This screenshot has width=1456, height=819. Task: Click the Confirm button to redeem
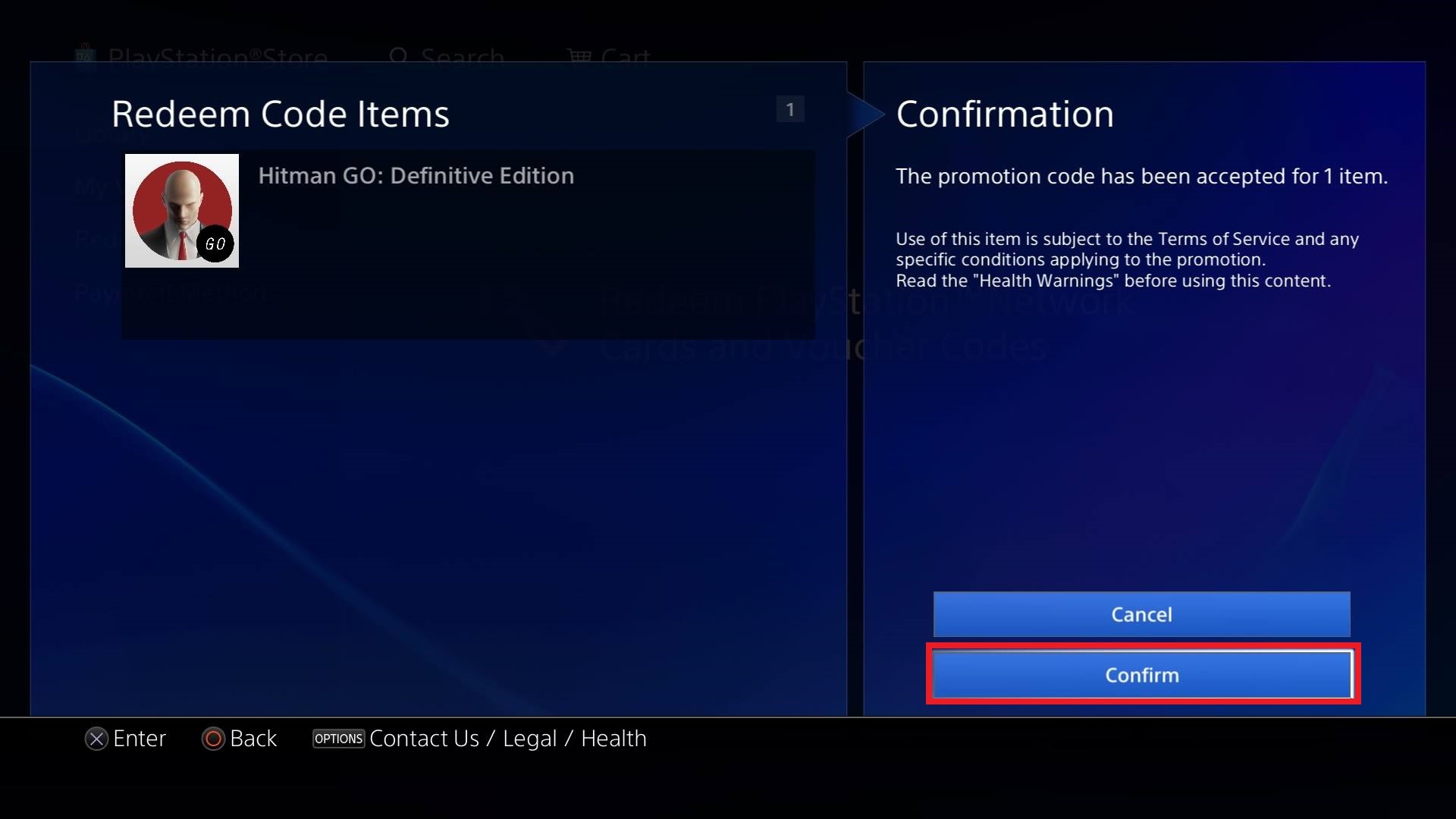coord(1141,675)
